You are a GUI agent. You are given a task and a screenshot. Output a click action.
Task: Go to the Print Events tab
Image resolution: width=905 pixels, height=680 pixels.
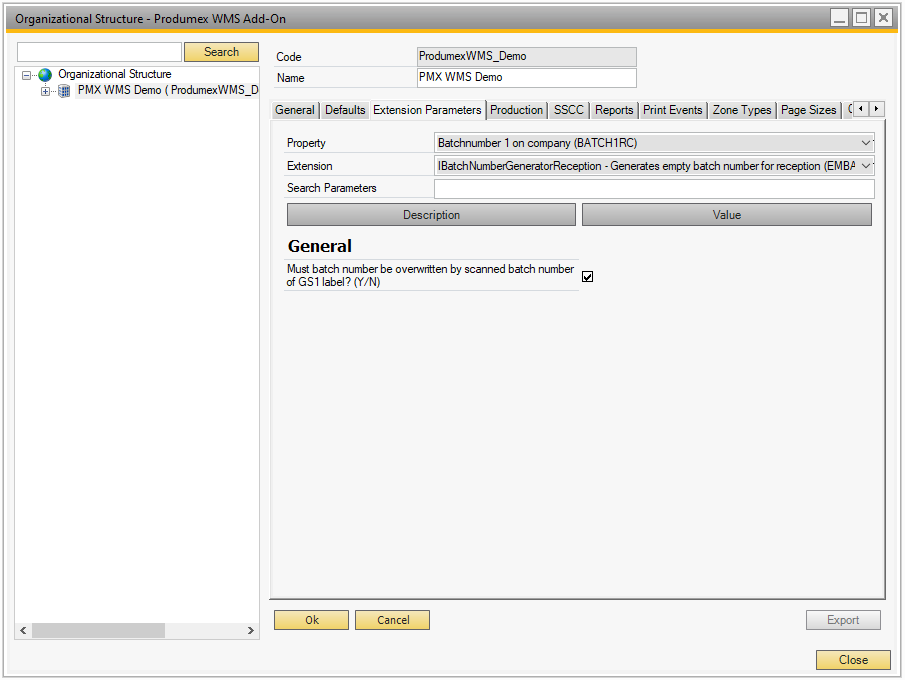click(673, 110)
